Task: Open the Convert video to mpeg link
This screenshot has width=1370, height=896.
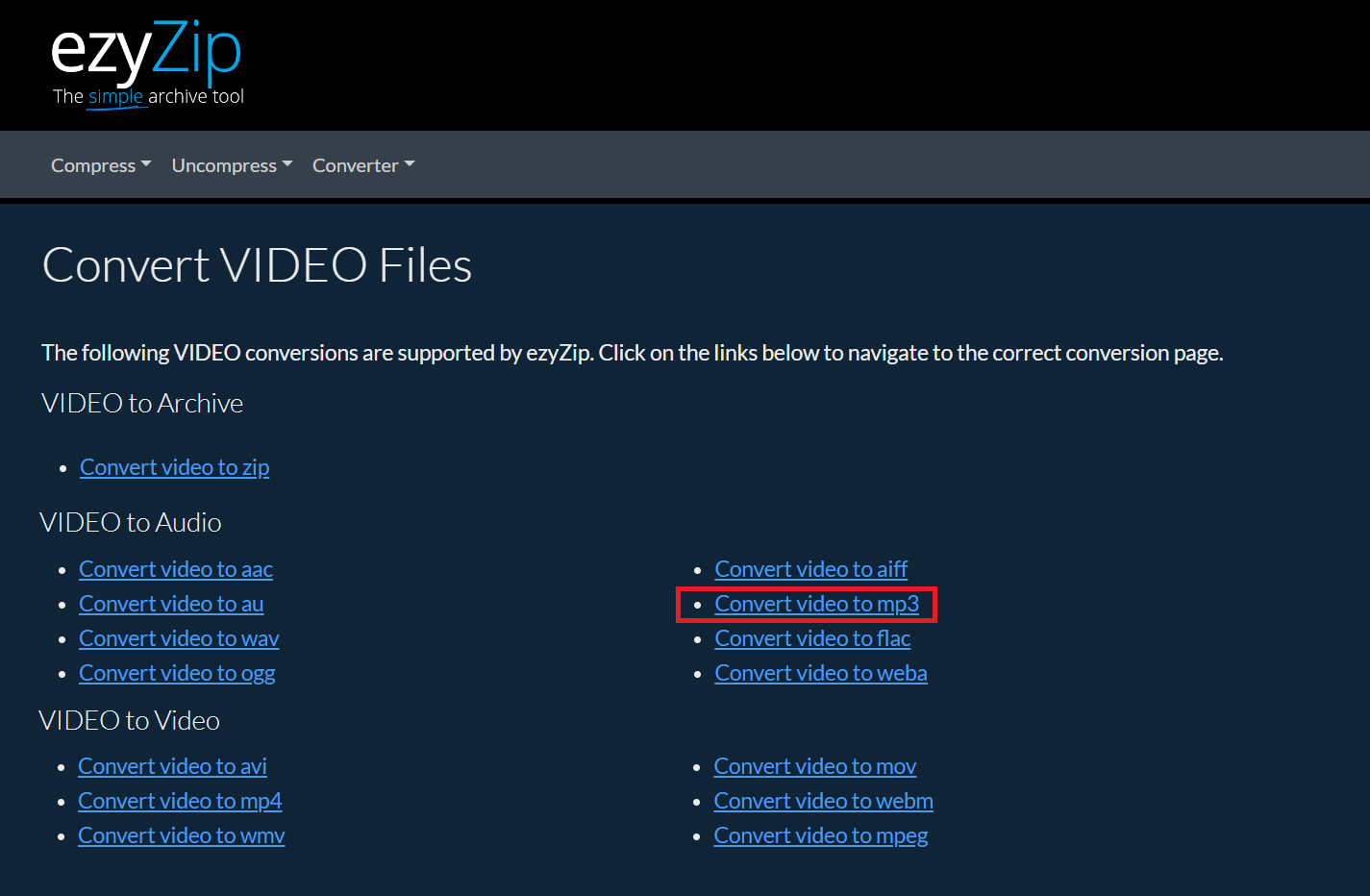Action: pyautogui.click(x=821, y=835)
